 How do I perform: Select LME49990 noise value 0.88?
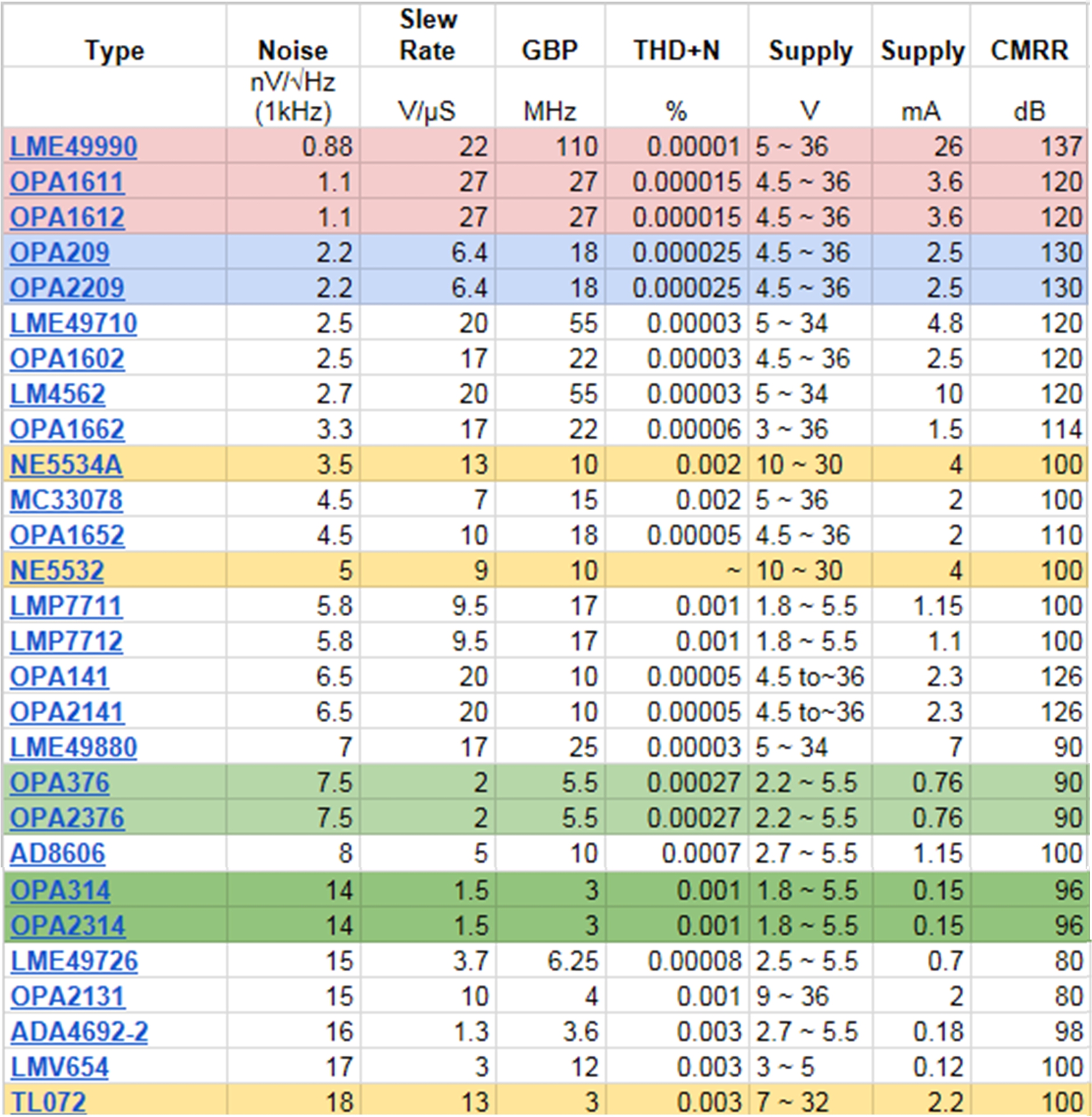327,147
